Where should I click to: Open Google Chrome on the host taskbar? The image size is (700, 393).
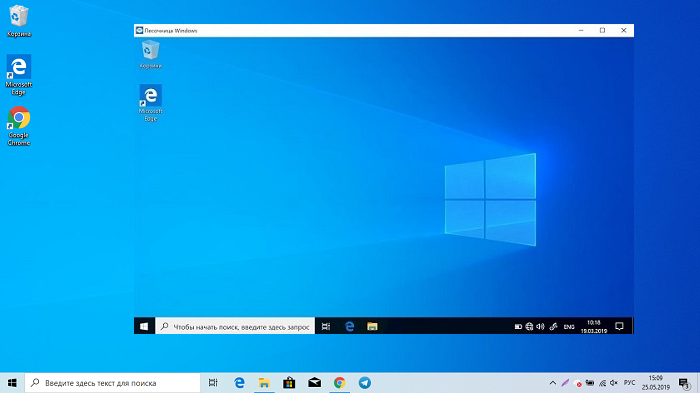(x=339, y=383)
